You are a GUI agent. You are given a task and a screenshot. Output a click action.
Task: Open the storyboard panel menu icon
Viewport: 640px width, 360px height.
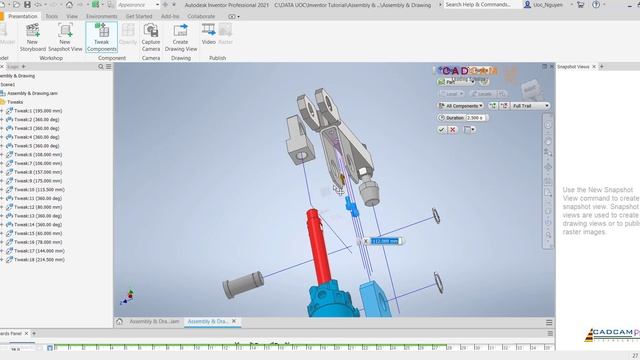pos(550,333)
